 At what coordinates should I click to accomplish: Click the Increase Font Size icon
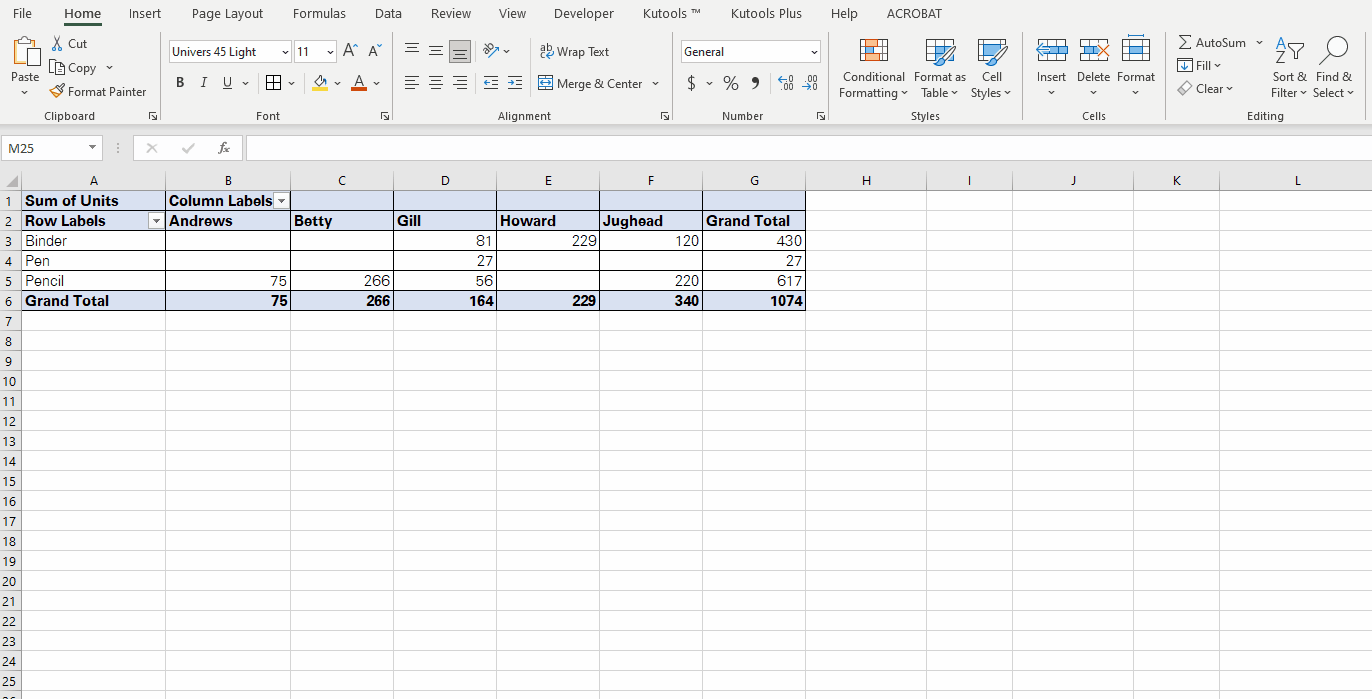(x=350, y=51)
